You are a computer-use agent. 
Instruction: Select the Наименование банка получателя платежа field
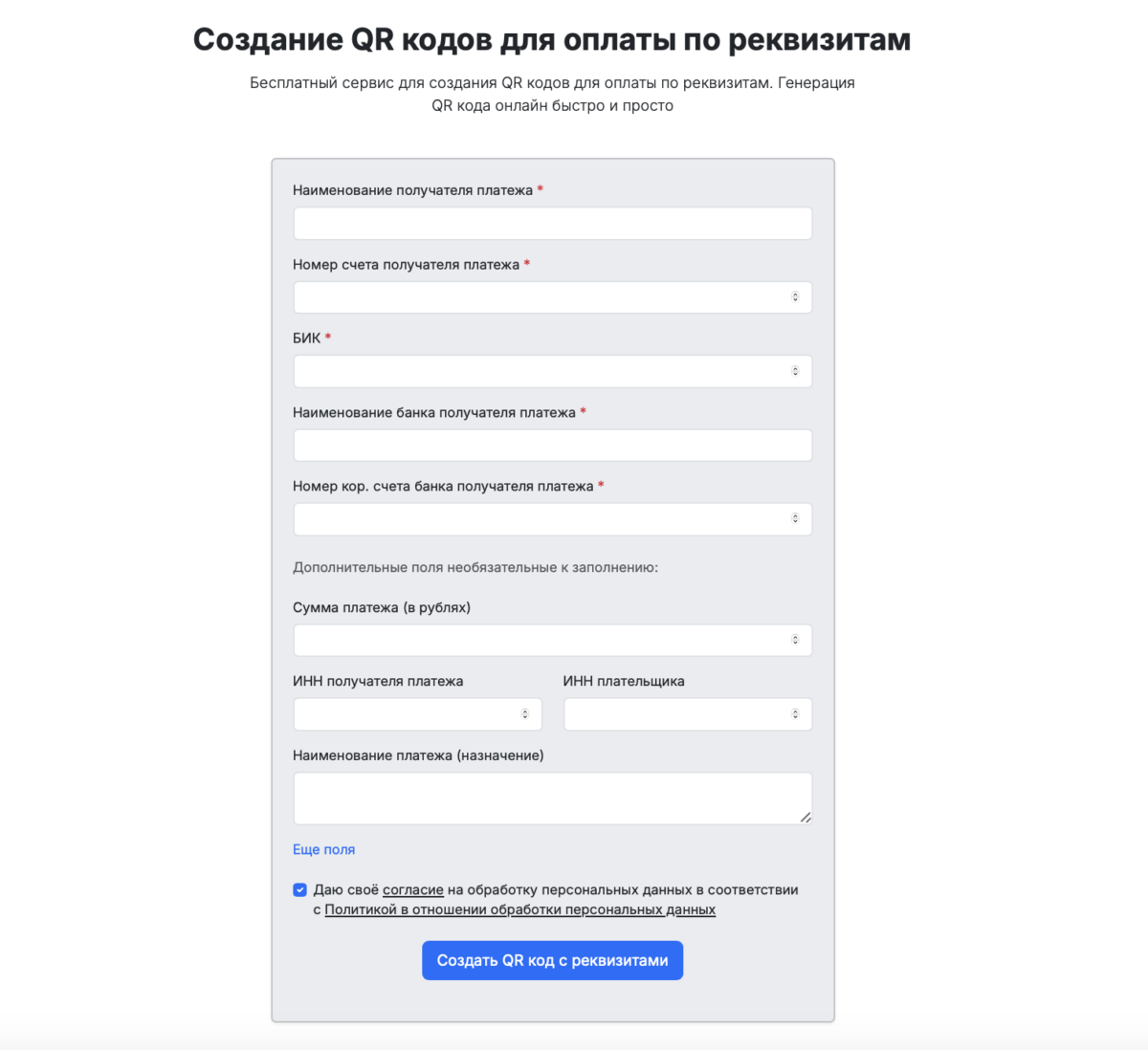tap(552, 445)
